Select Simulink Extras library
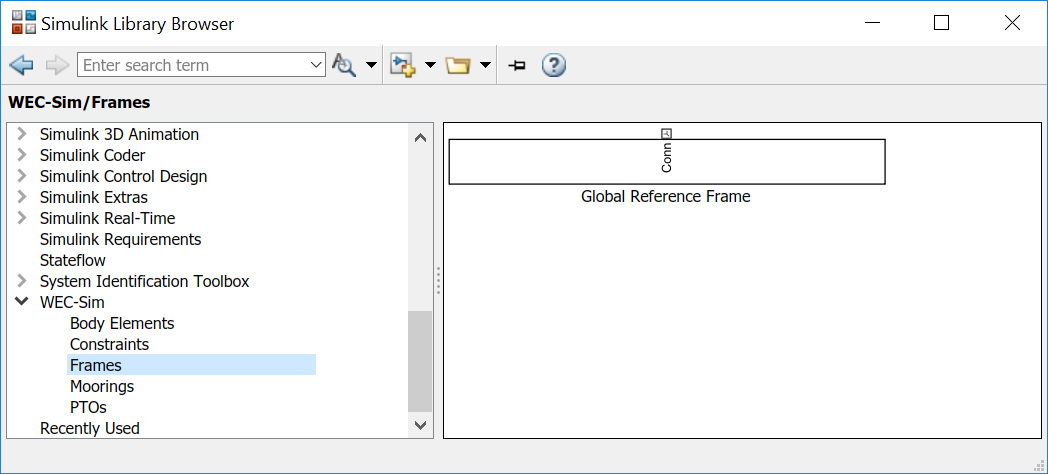 click(x=94, y=197)
